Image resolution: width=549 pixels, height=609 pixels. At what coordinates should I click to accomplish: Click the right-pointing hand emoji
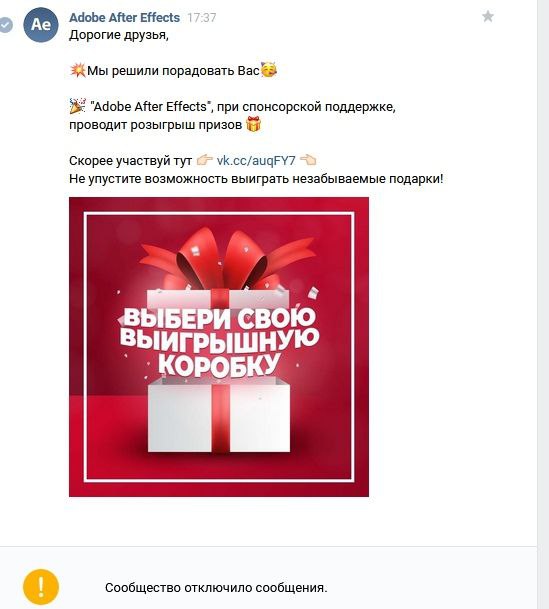(204, 160)
